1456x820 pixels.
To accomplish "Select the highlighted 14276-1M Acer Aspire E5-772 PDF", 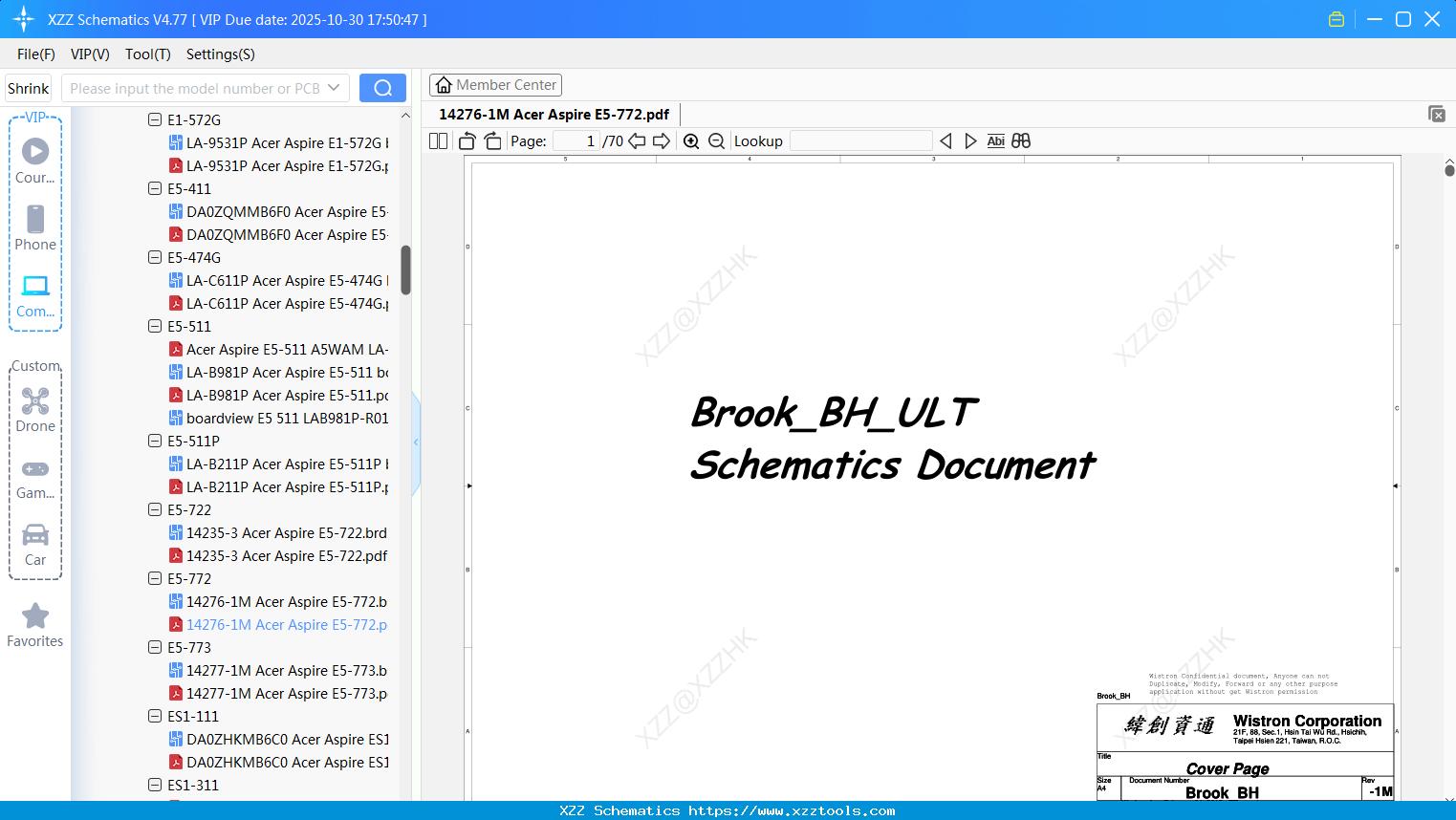I will pos(278,625).
